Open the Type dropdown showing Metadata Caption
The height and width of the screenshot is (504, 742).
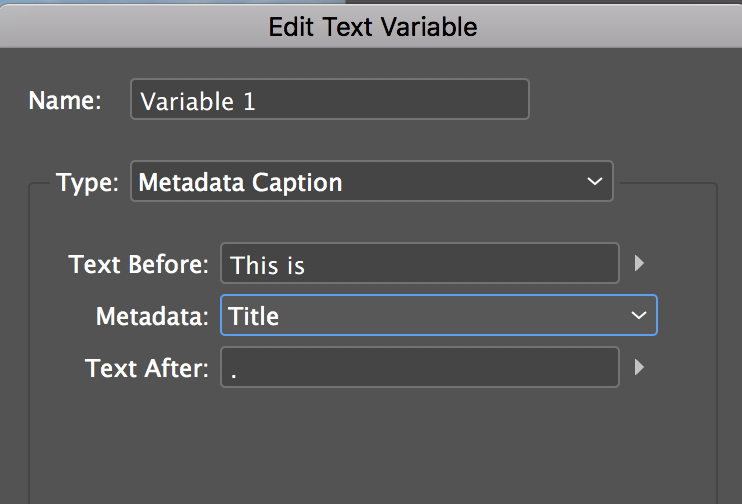pyautogui.click(x=370, y=182)
